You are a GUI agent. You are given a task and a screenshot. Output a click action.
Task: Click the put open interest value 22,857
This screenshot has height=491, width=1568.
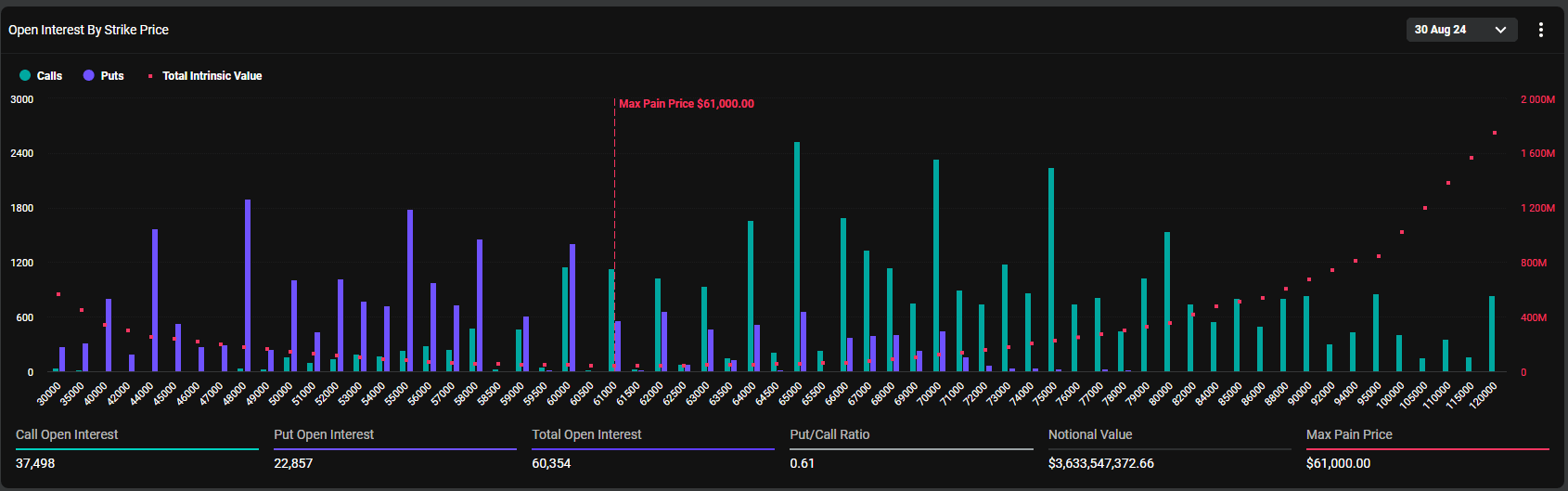click(x=293, y=463)
